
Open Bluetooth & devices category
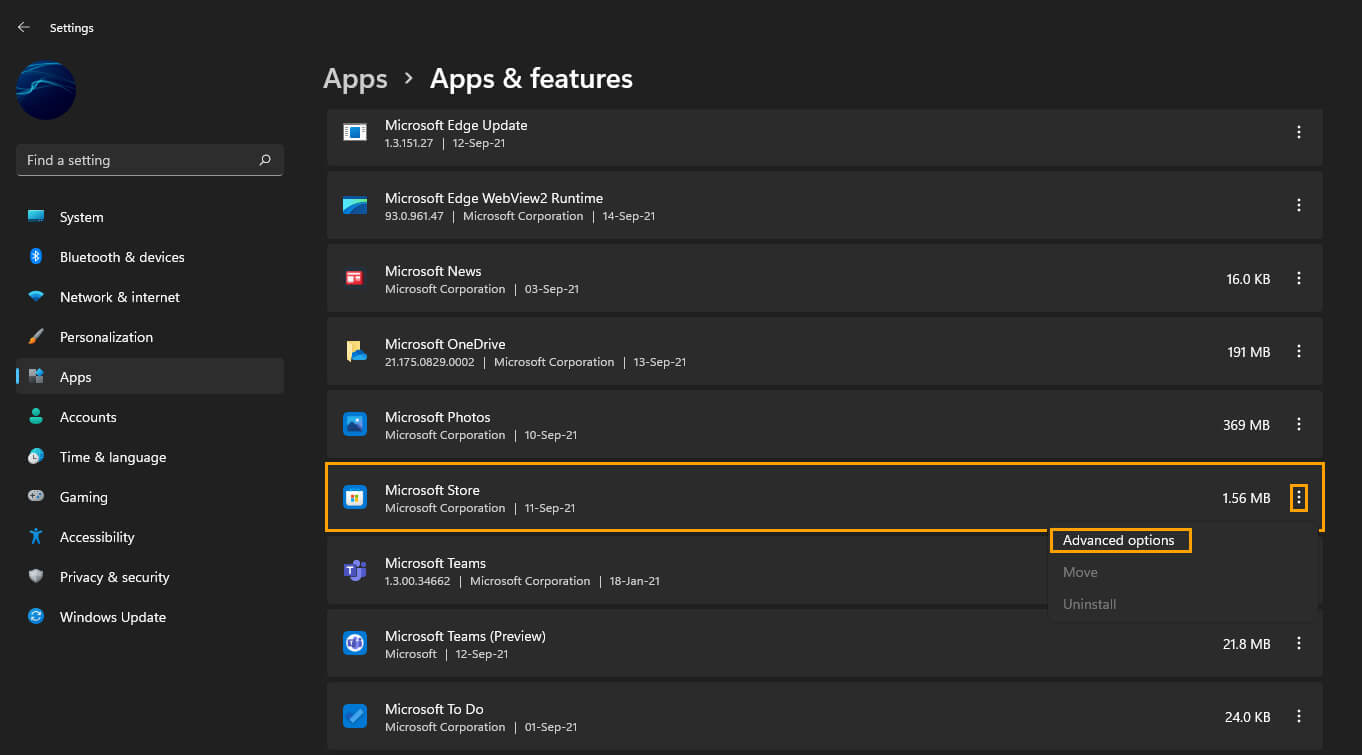(x=150, y=257)
